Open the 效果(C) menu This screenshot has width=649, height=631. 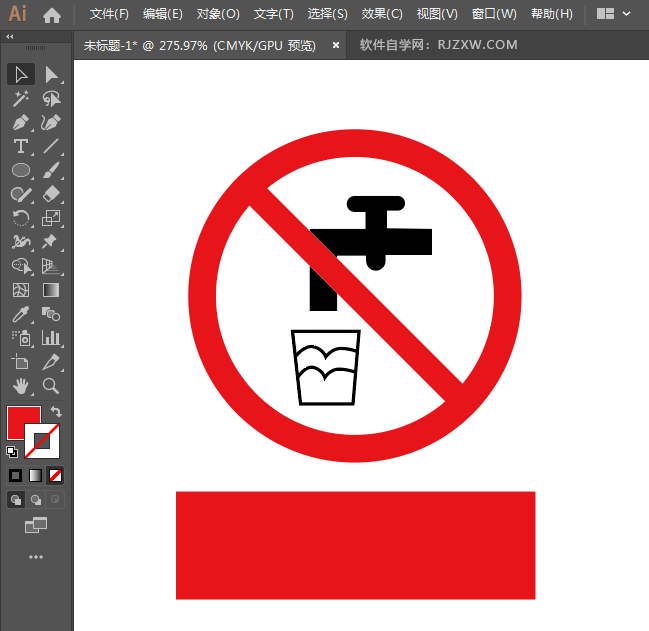pos(382,14)
